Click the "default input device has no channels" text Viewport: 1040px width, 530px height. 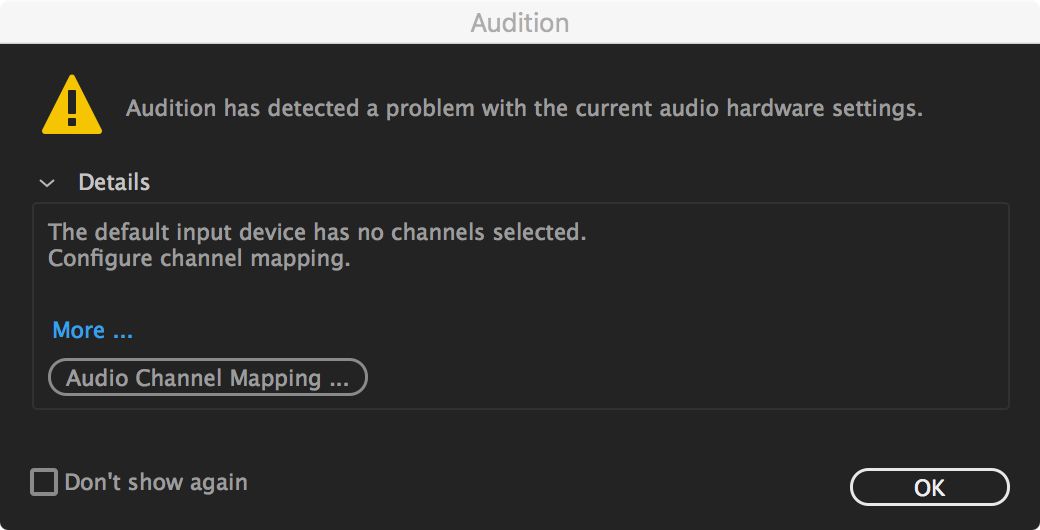pyautogui.click(x=316, y=232)
